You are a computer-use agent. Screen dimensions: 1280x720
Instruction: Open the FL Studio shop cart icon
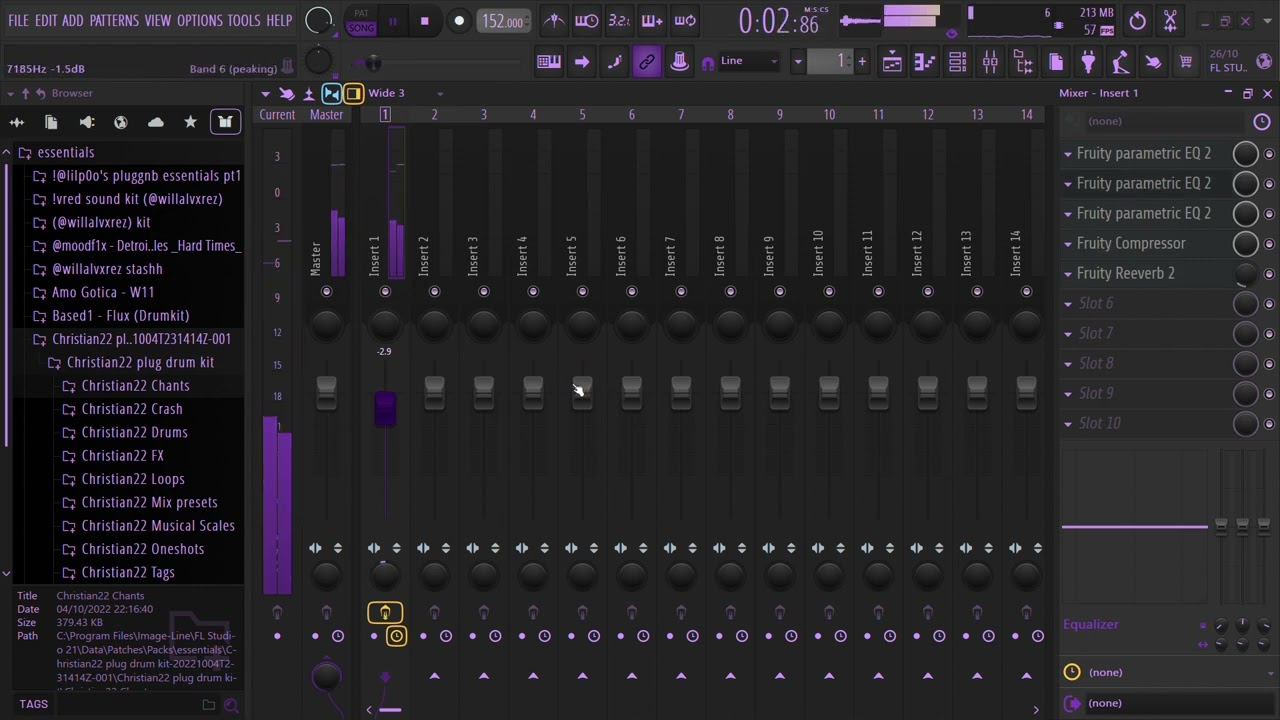pos(1186,62)
